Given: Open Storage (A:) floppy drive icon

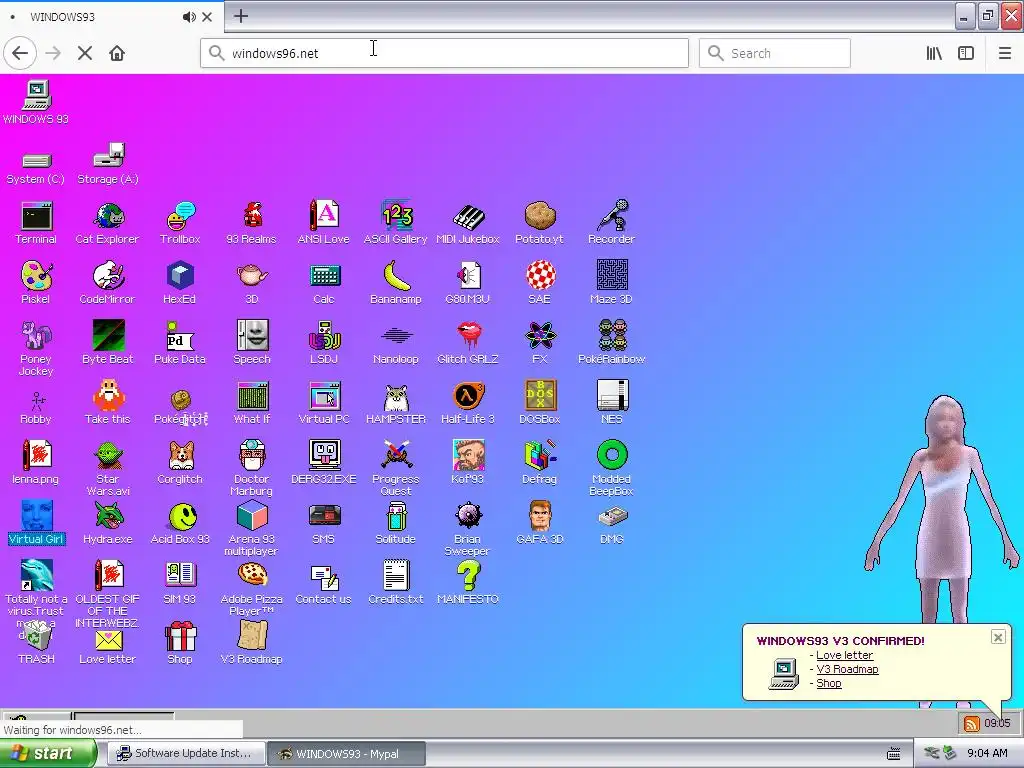Looking at the screenshot, I should point(108,163).
